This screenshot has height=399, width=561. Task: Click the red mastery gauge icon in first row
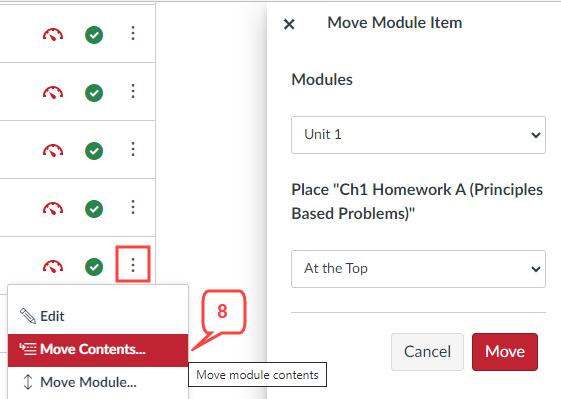pyautogui.click(x=53, y=35)
